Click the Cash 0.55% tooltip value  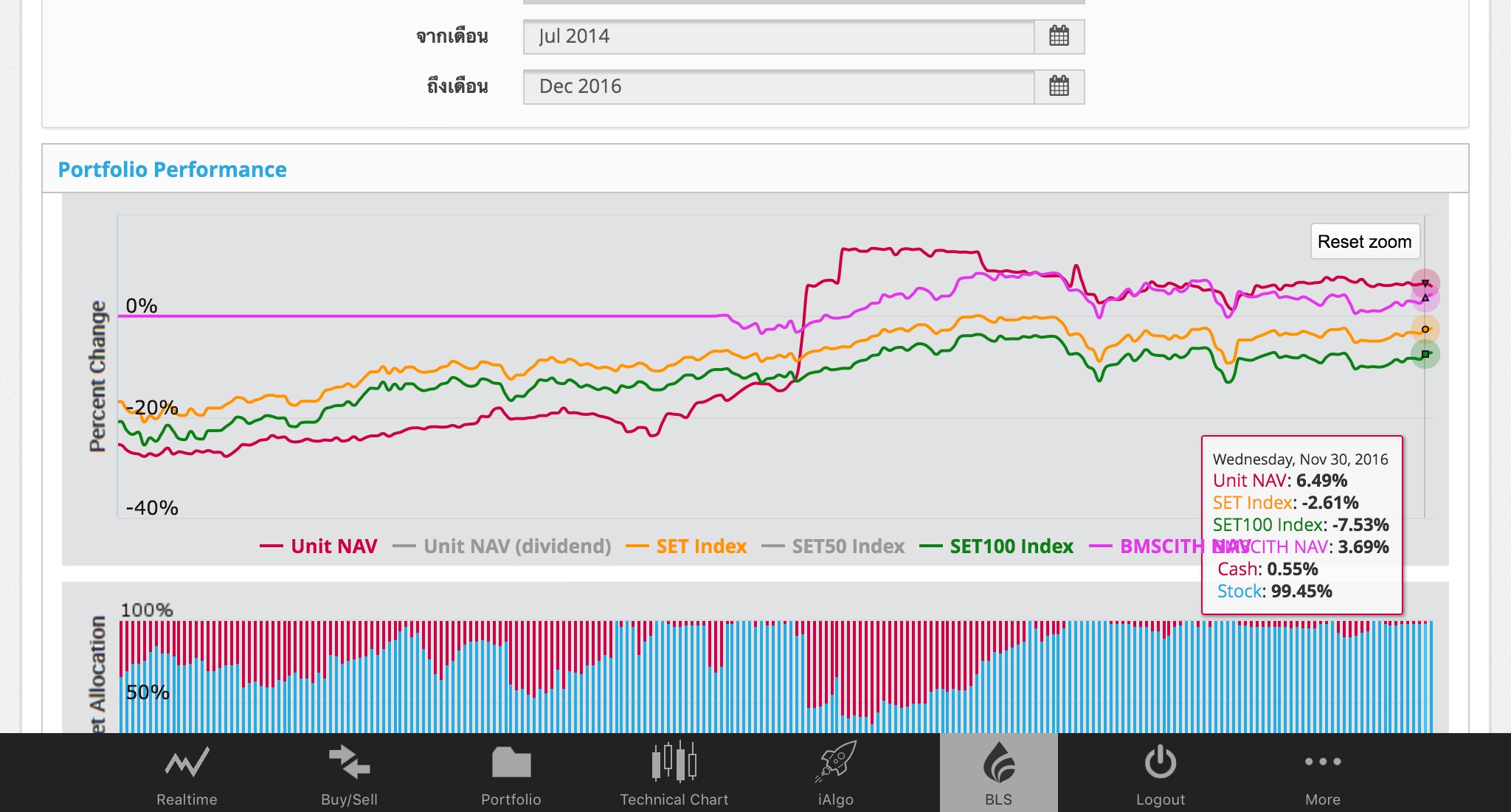[1293, 569]
